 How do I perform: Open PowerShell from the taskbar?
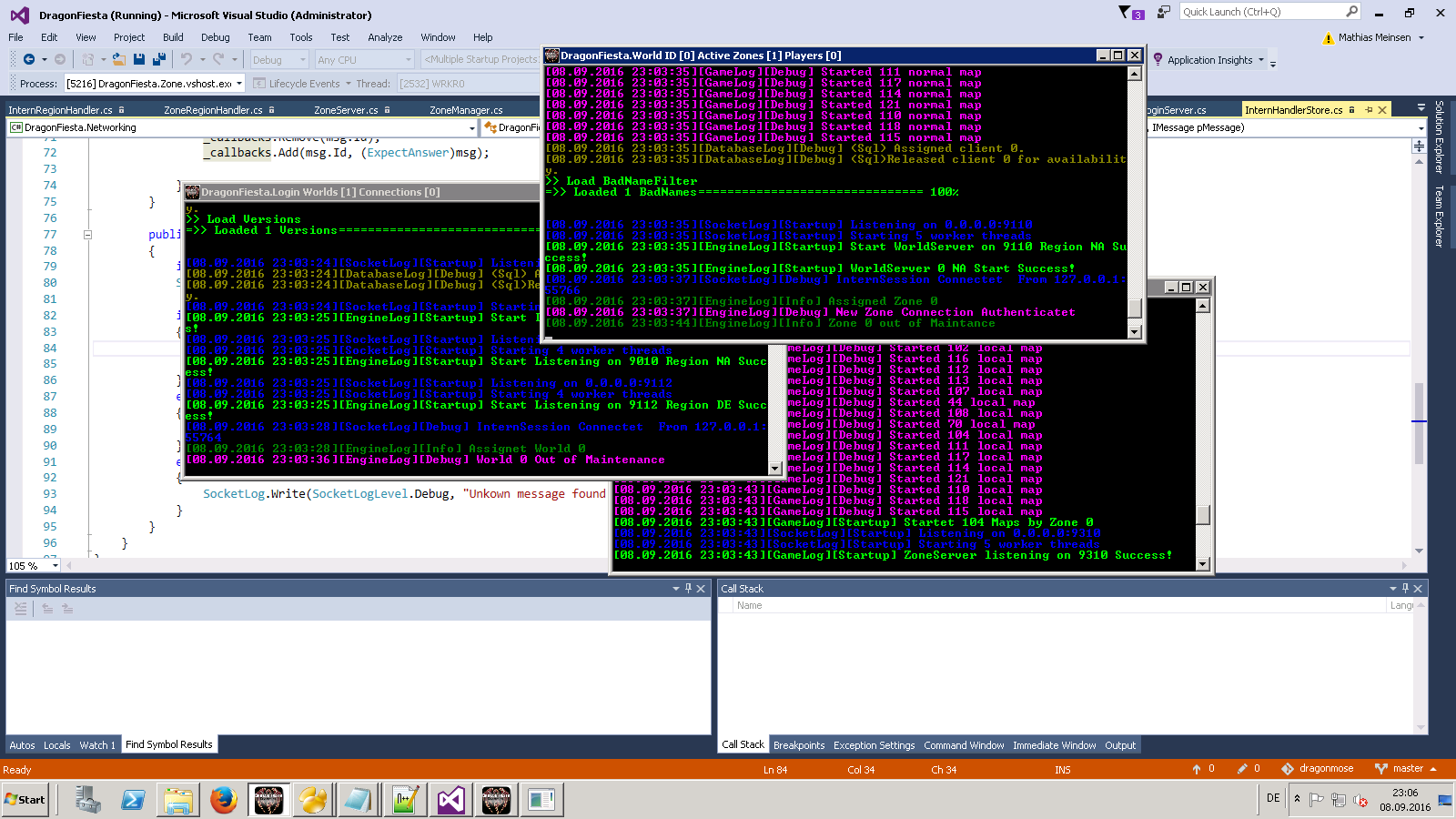[x=133, y=800]
